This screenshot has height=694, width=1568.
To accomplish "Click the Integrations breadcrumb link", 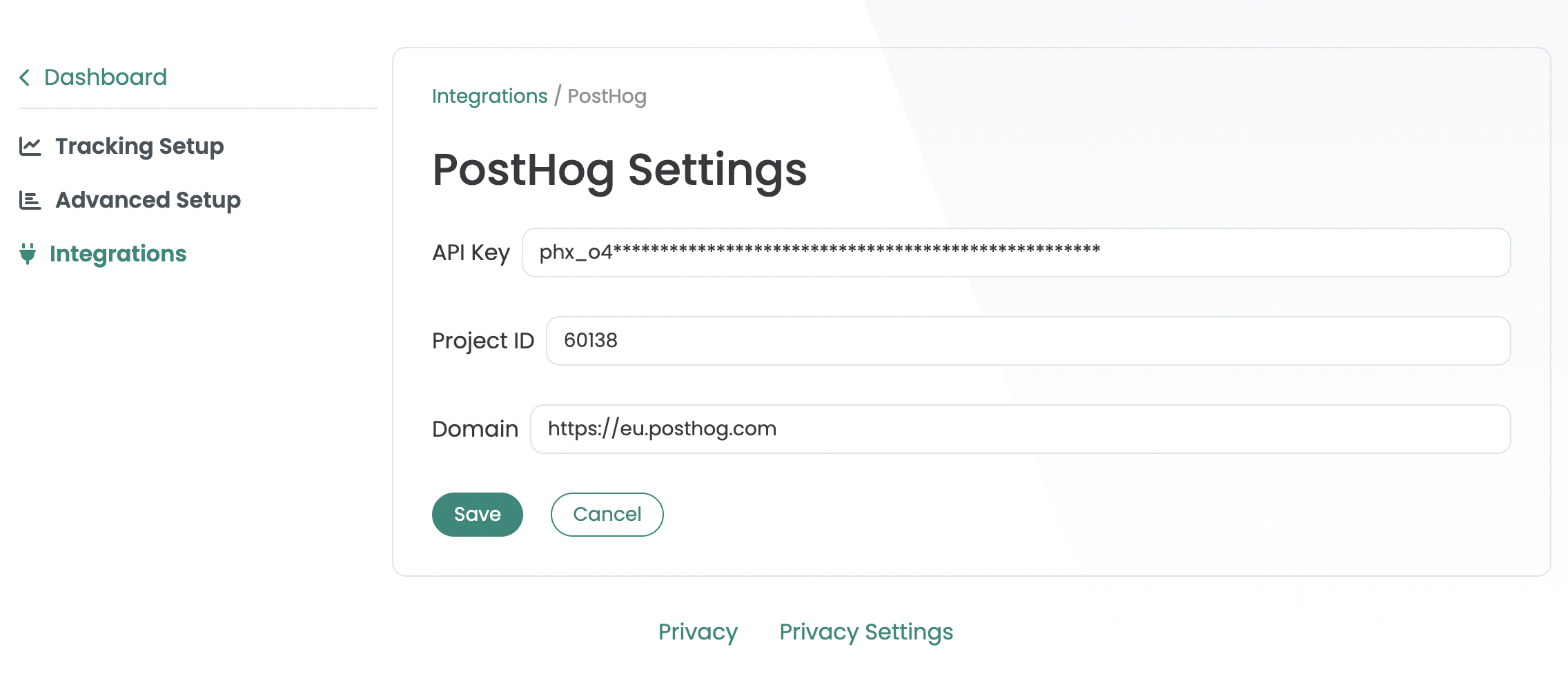I will coord(489,96).
